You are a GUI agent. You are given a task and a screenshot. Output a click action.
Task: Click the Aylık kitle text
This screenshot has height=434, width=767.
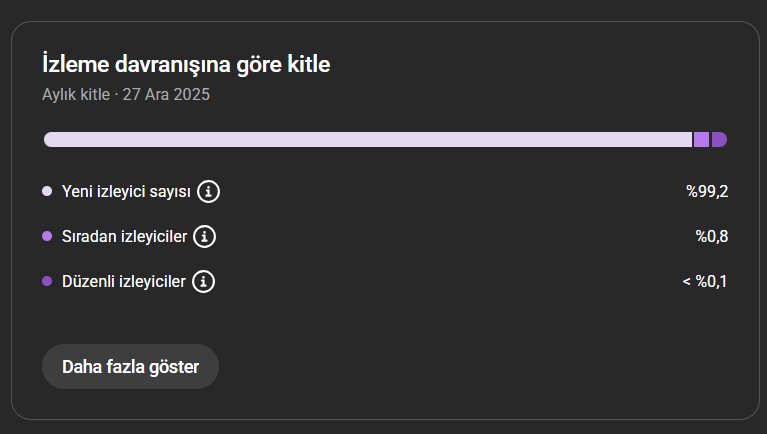[76, 94]
